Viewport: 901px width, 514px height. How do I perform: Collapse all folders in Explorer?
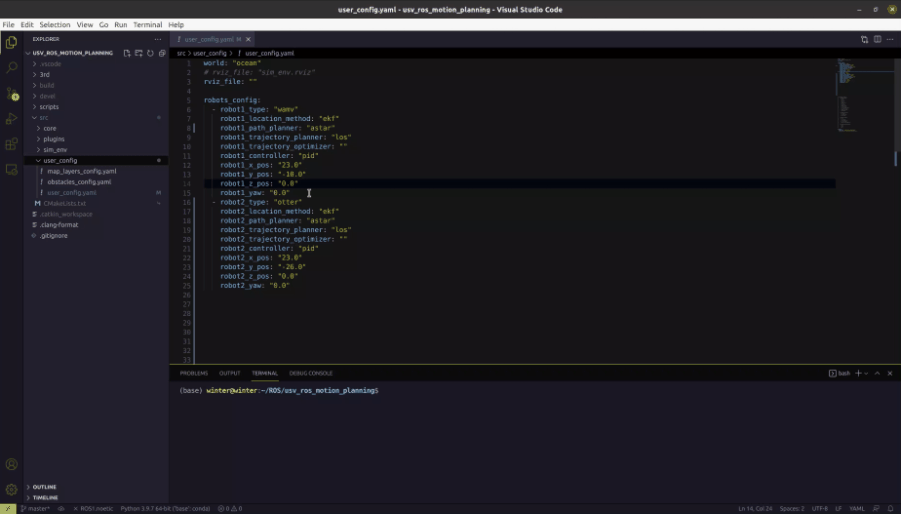click(162, 53)
